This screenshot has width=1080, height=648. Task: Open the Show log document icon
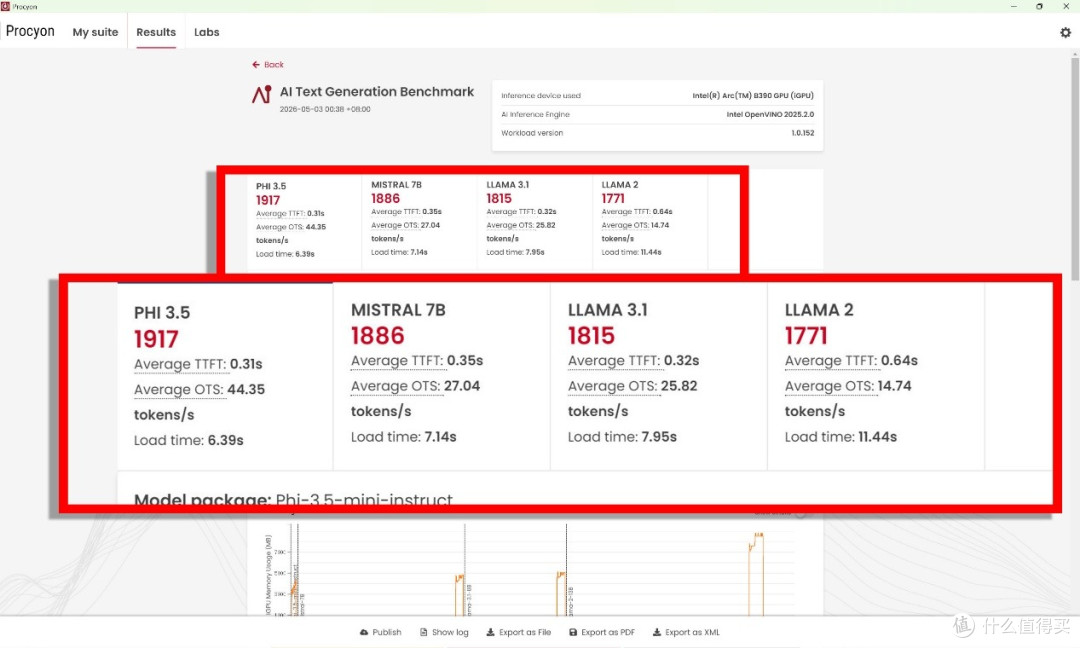point(424,632)
